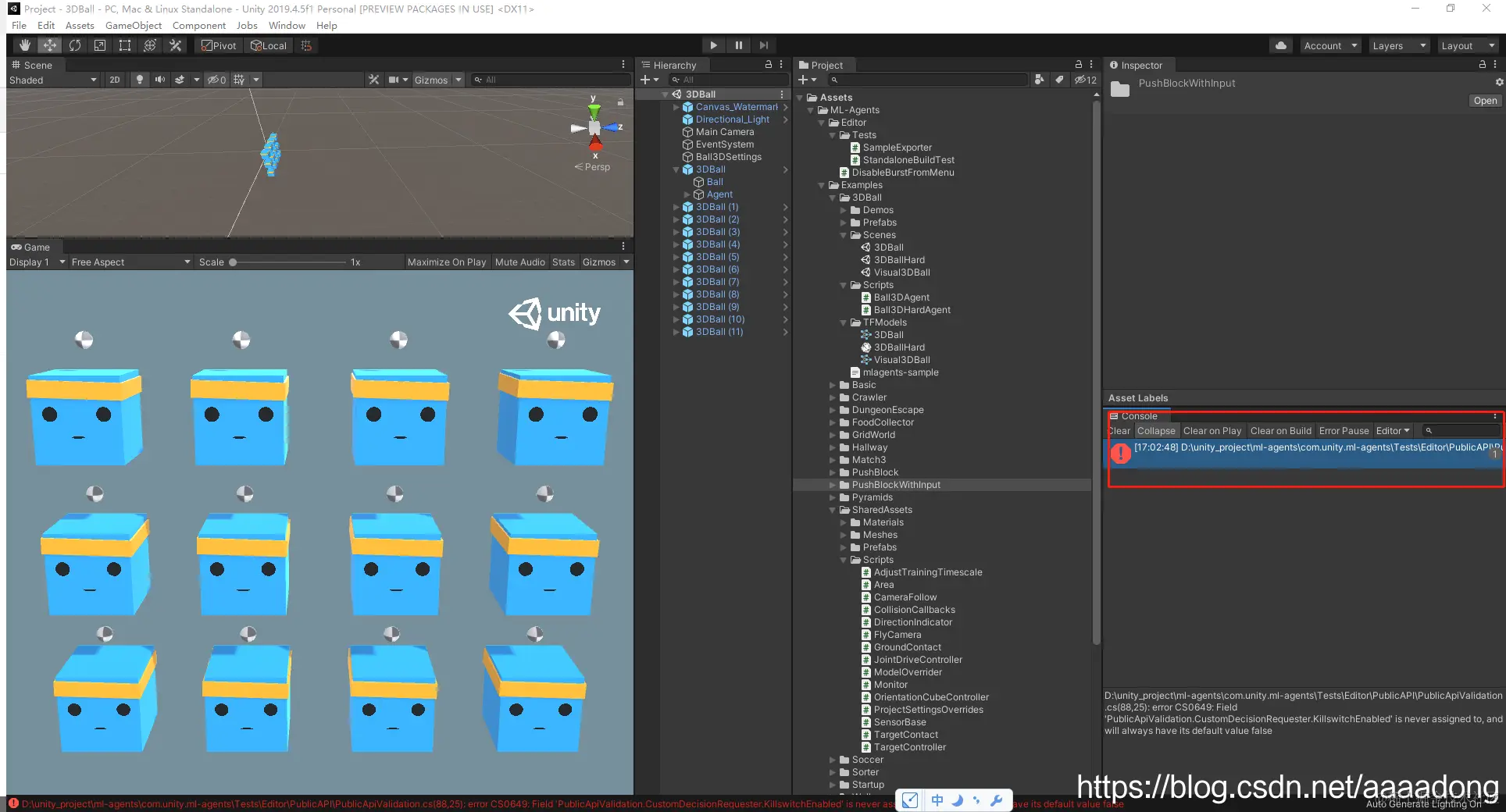Image resolution: width=1506 pixels, height=812 pixels.
Task: Open the Display 1 dropdown in Game view
Action: [x=36, y=262]
